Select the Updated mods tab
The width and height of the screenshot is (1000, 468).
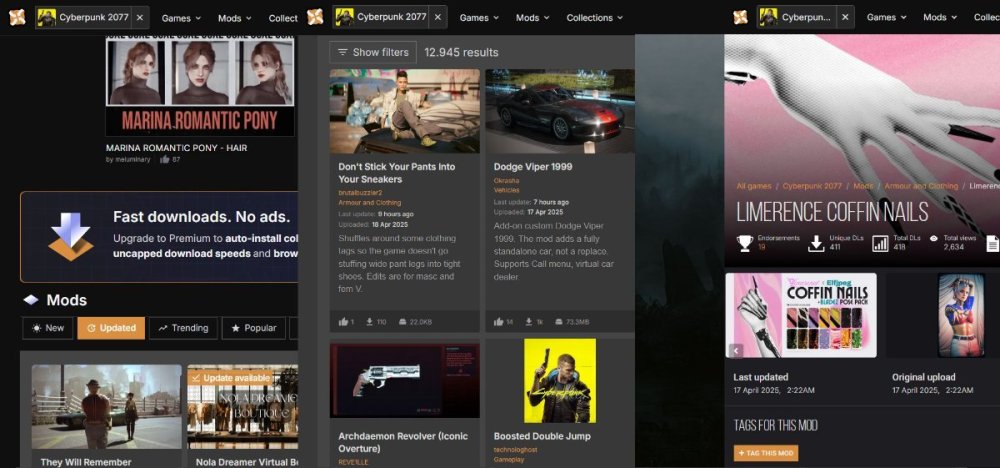111,328
